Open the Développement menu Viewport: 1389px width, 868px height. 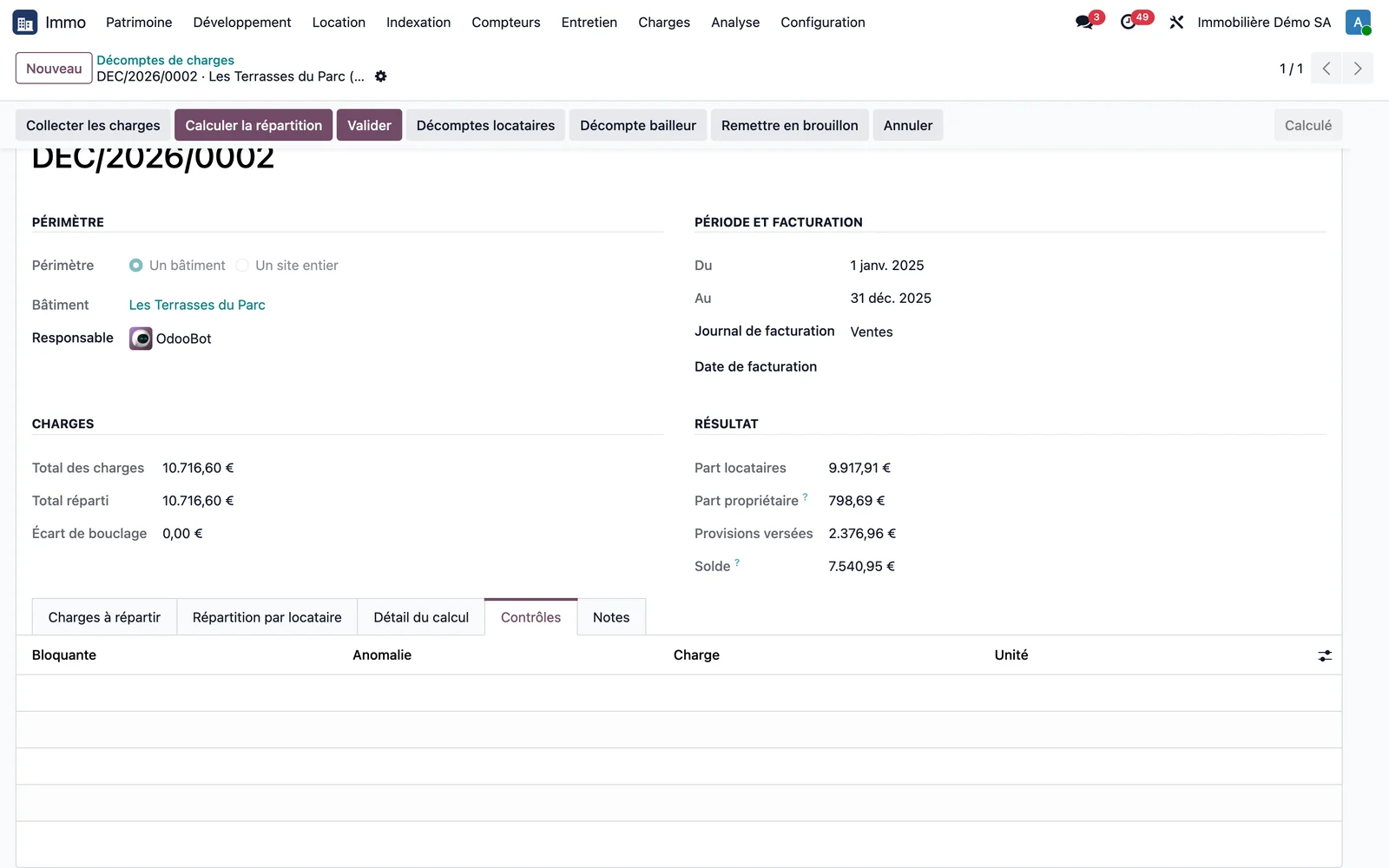(x=242, y=23)
